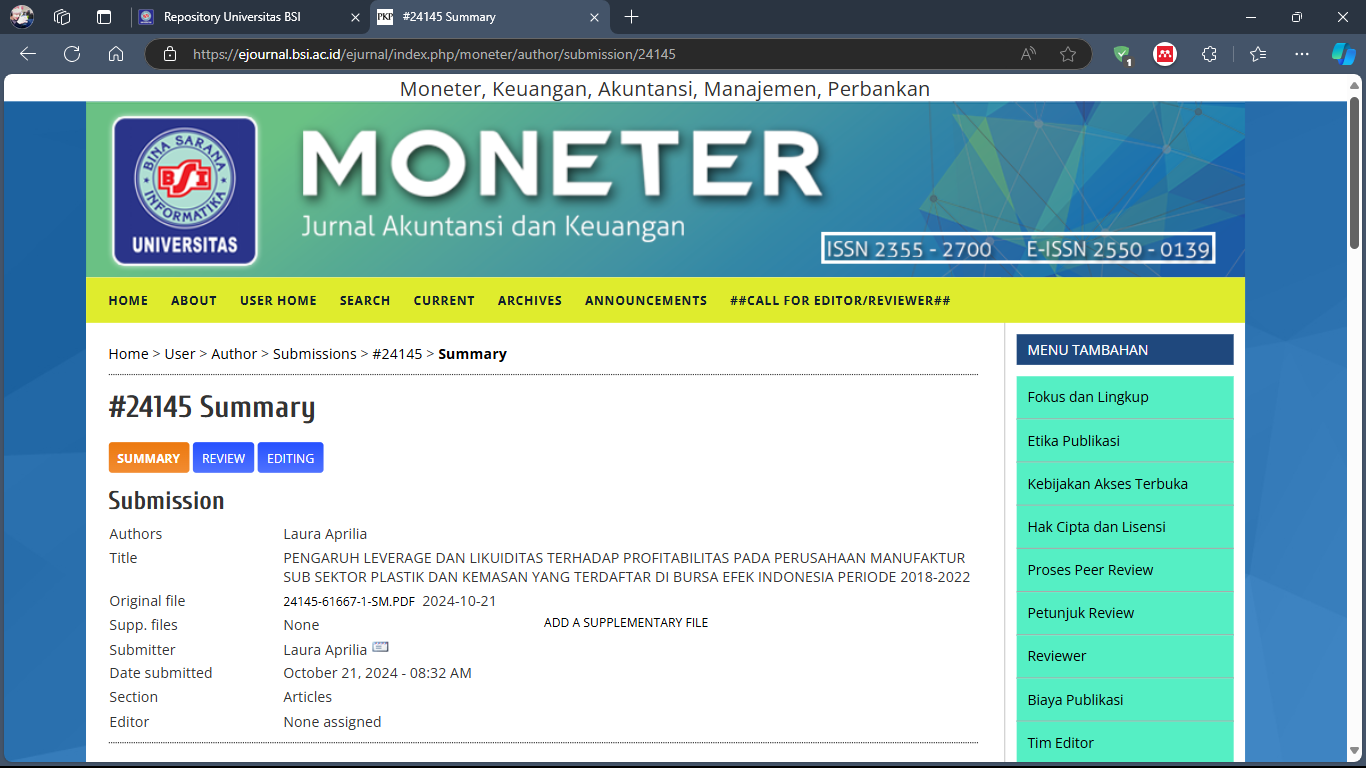The height and width of the screenshot is (768, 1366).
Task: Open the Copilot sidebar icon
Action: pos(1343,54)
